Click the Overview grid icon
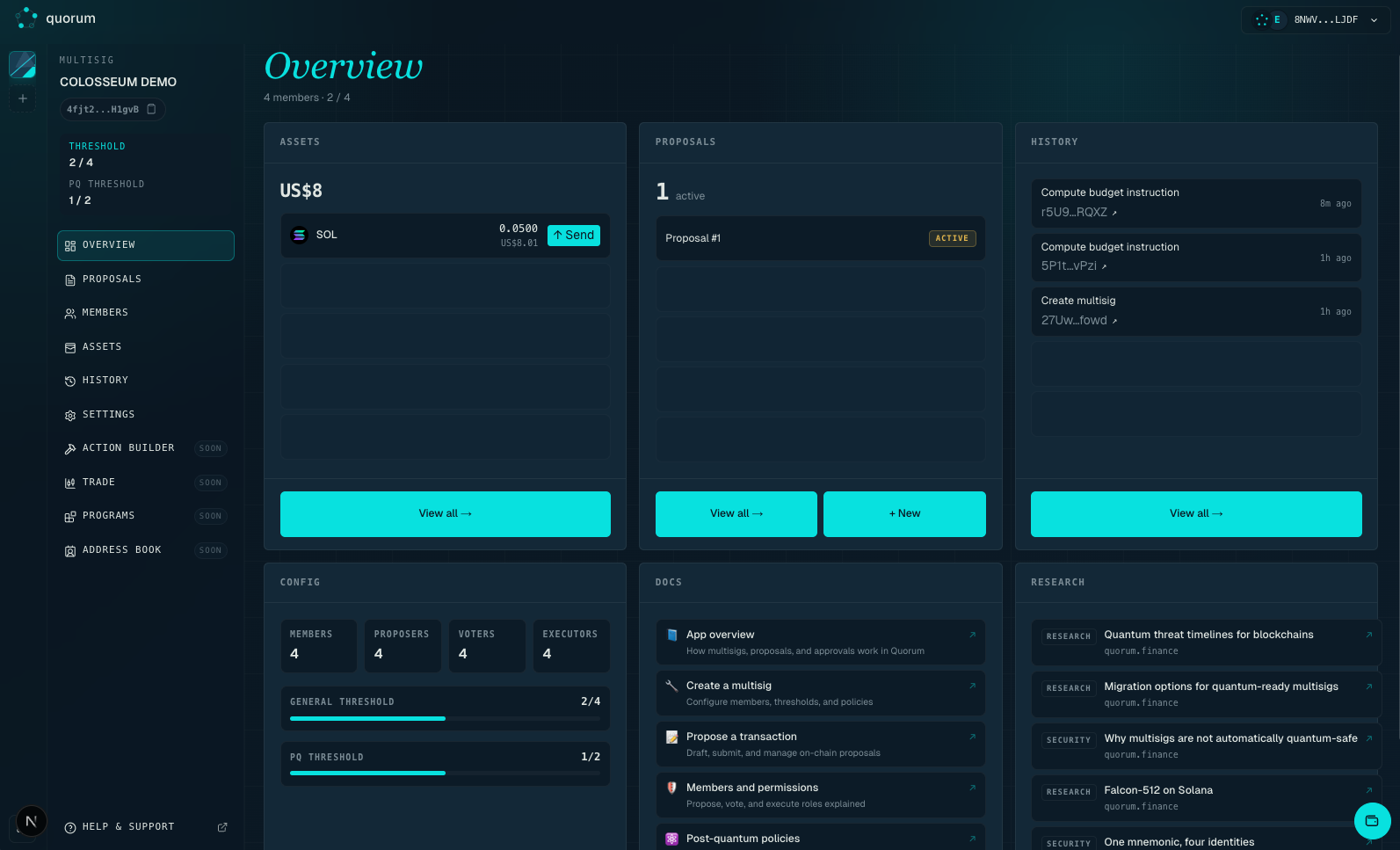The width and height of the screenshot is (1400, 850). pyautogui.click(x=70, y=246)
